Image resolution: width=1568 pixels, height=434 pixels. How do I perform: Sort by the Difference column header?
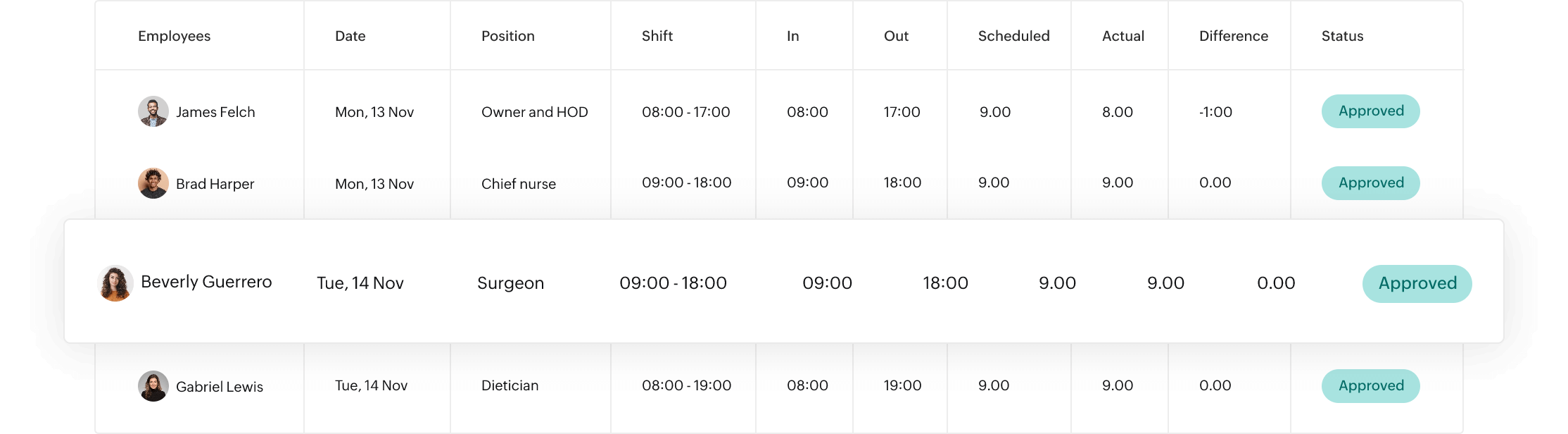pyautogui.click(x=1233, y=36)
